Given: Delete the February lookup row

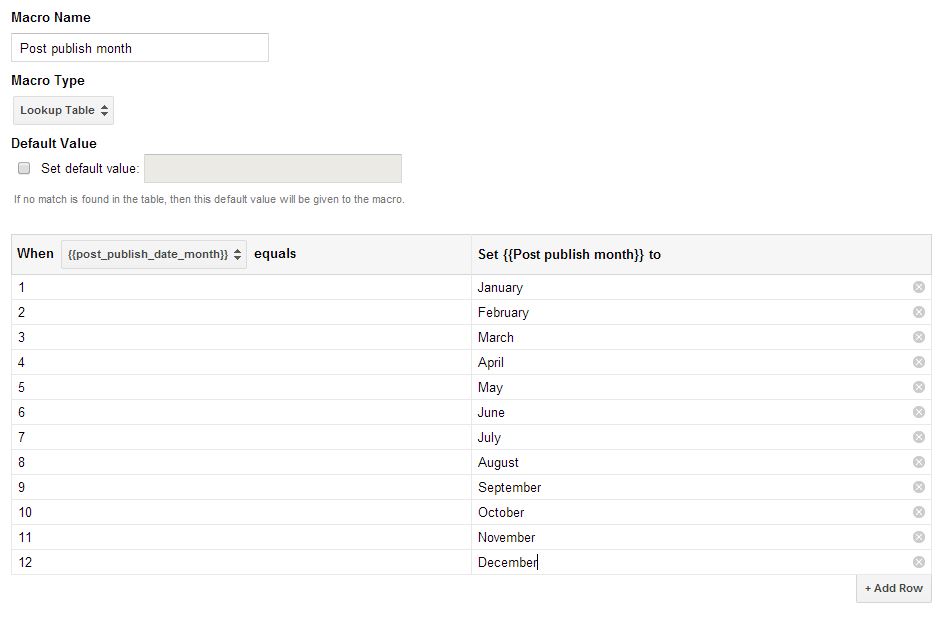Looking at the screenshot, I should pos(918,313).
